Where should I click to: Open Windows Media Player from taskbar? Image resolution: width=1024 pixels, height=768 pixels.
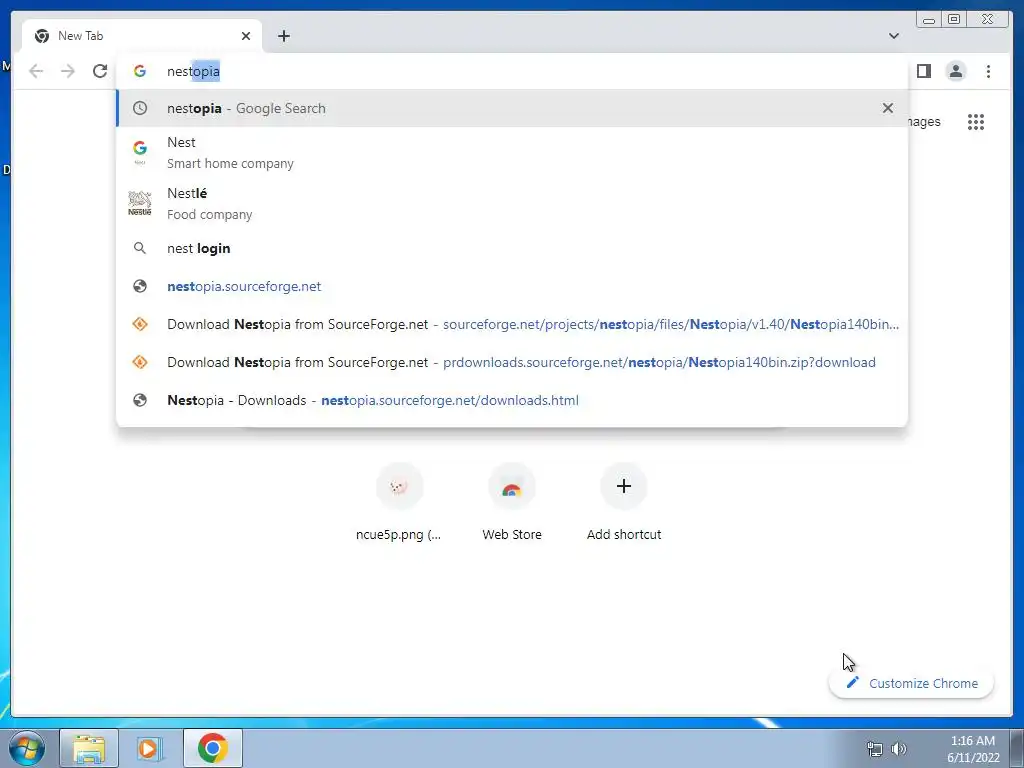coord(150,748)
